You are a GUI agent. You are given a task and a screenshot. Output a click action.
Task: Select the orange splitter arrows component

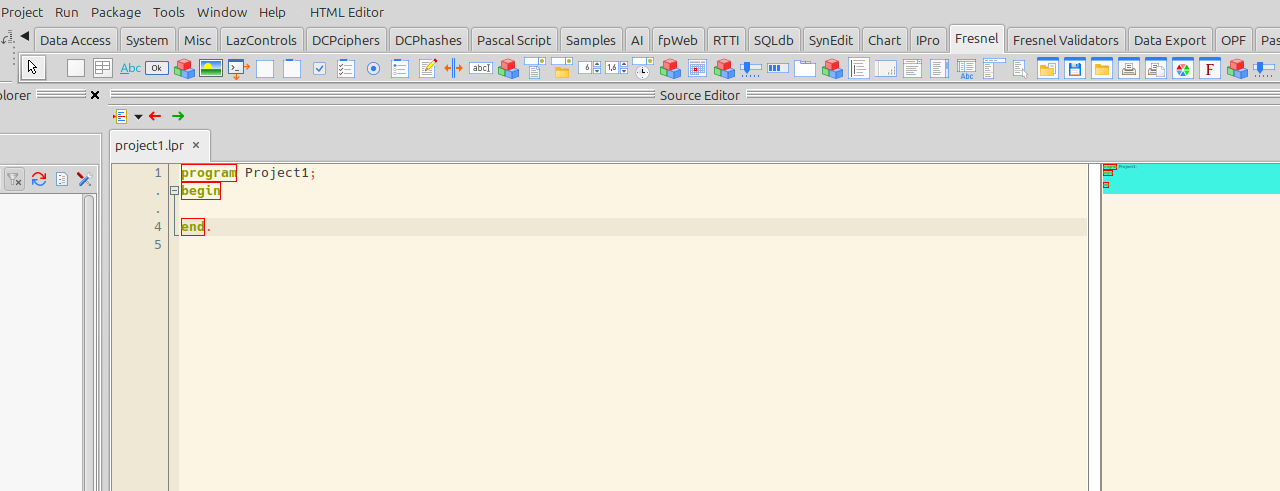click(x=454, y=68)
